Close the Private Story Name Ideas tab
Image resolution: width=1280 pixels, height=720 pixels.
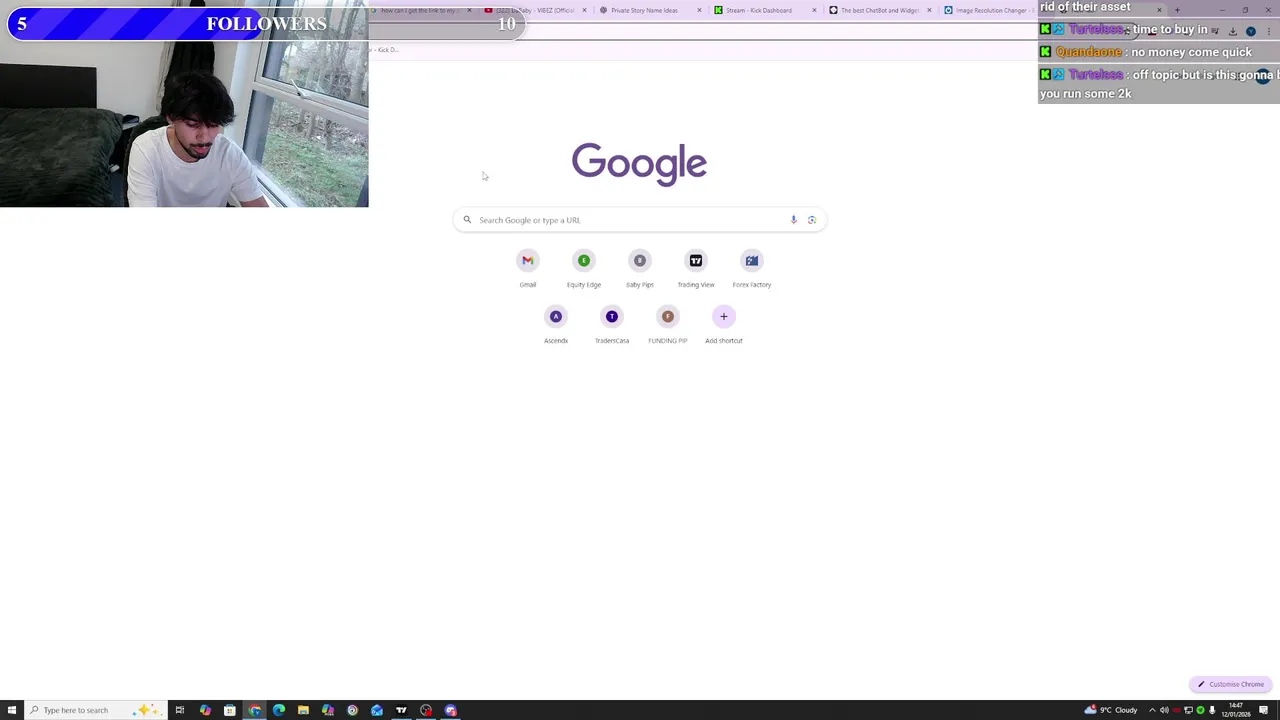[x=699, y=10]
